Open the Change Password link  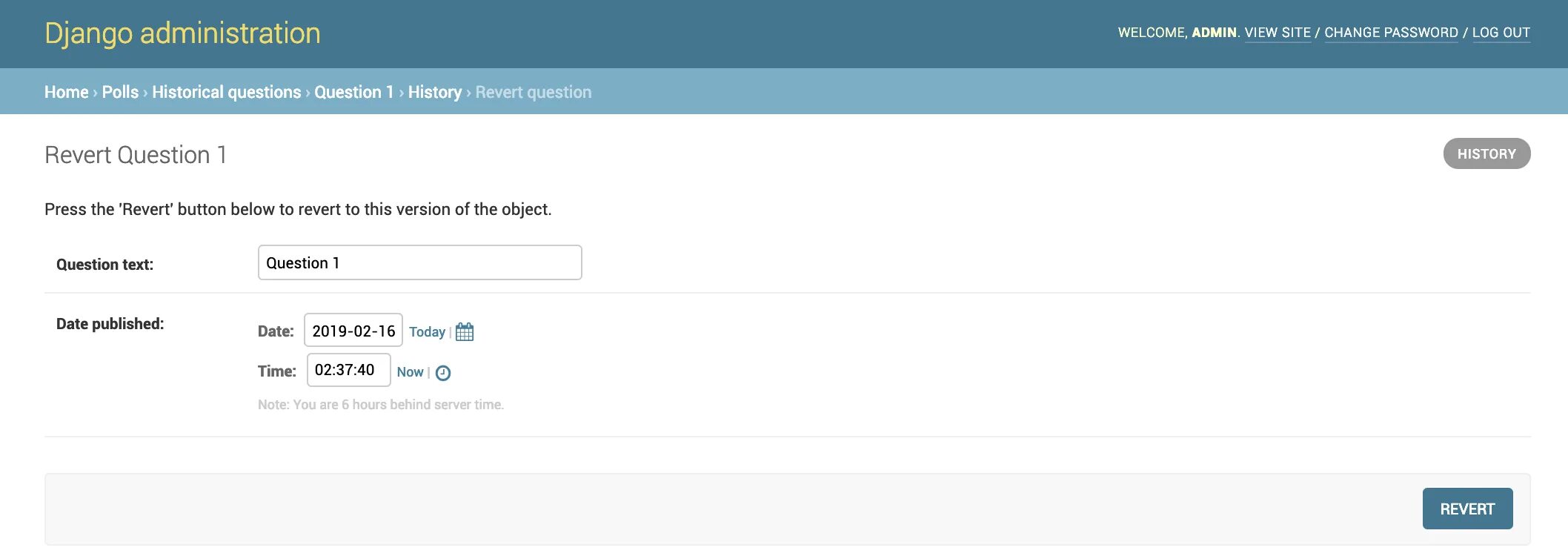[x=1391, y=33]
